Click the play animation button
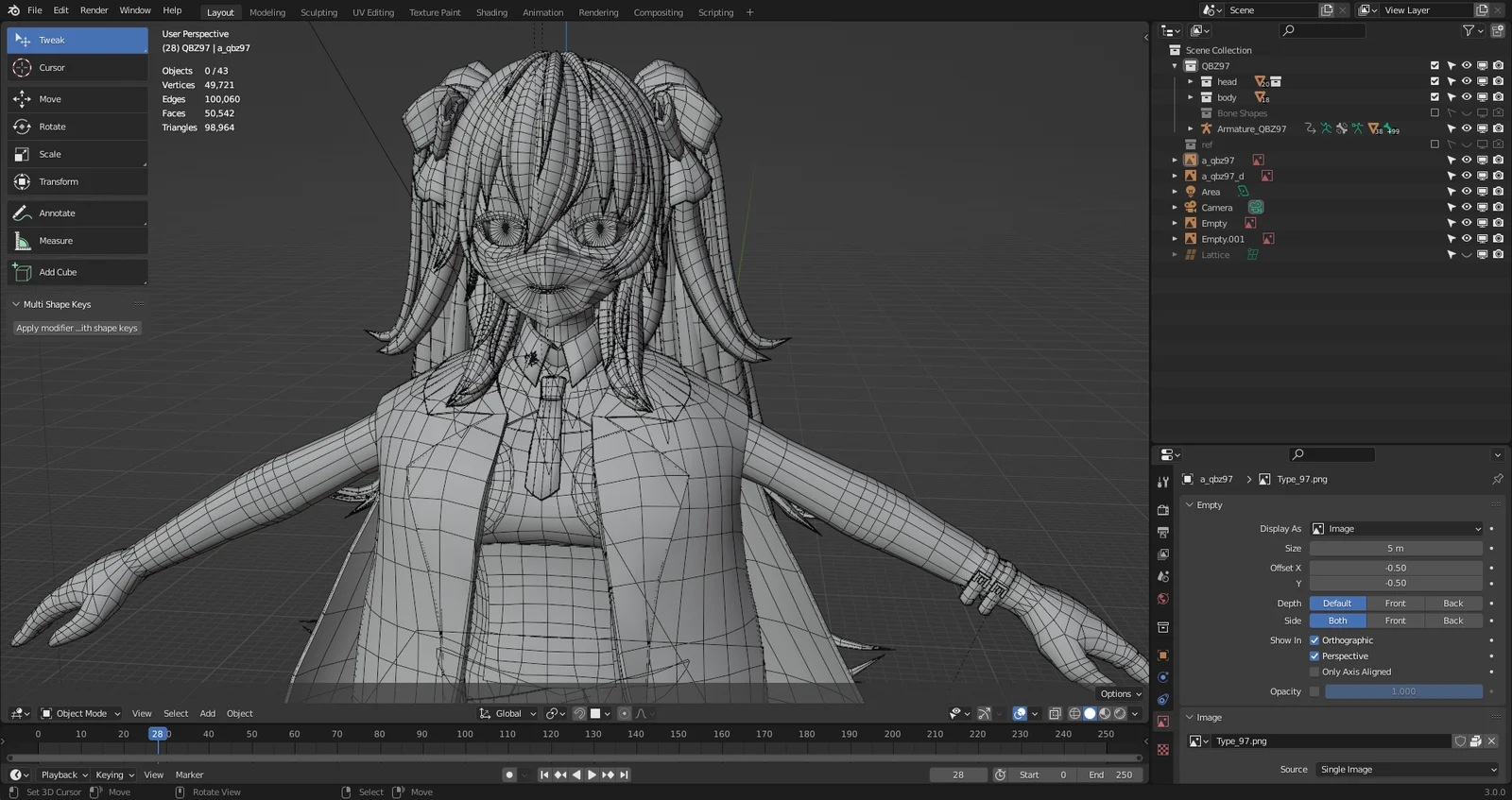Image resolution: width=1512 pixels, height=800 pixels. pos(593,774)
